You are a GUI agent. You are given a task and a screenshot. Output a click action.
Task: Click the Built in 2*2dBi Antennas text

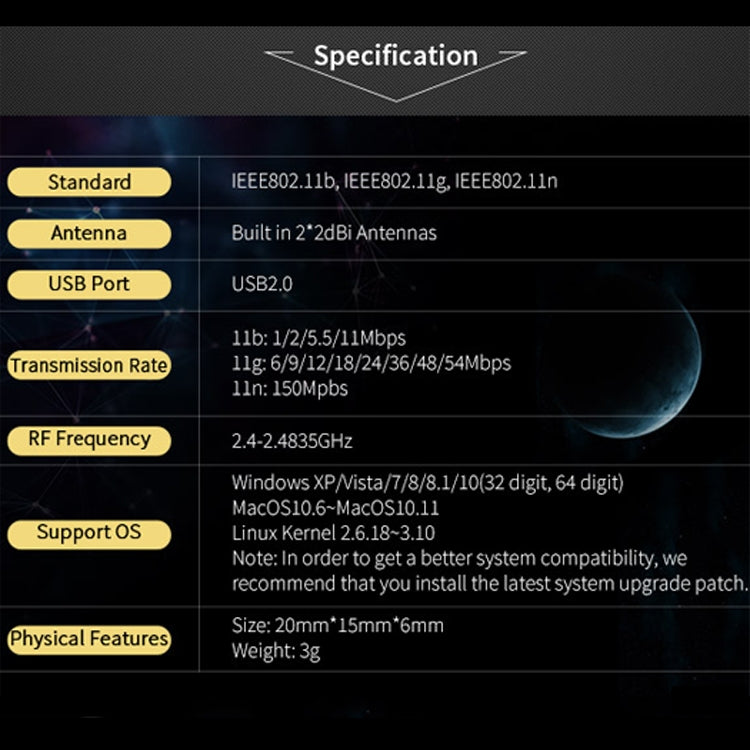tap(334, 233)
